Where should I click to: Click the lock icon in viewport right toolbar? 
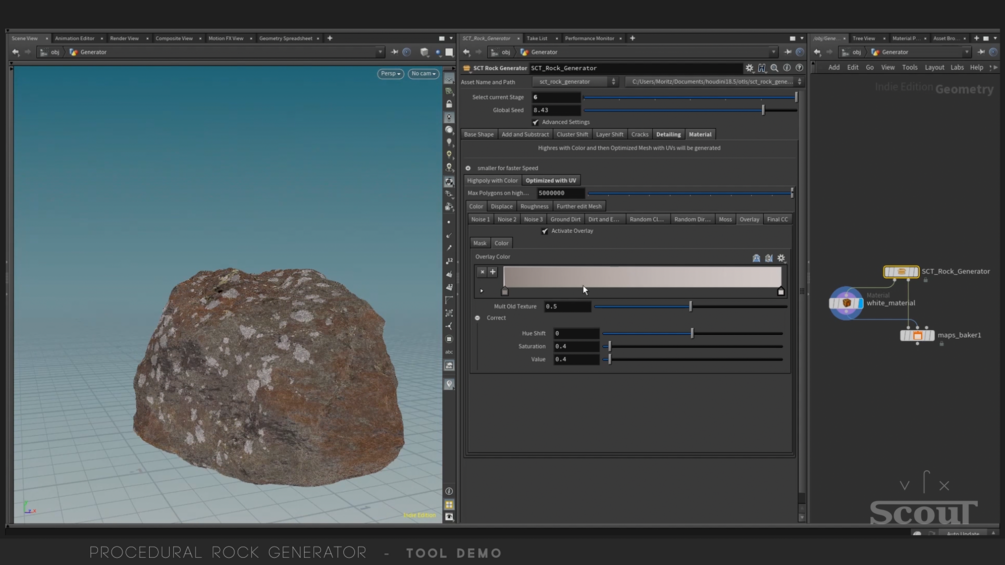[x=449, y=104]
